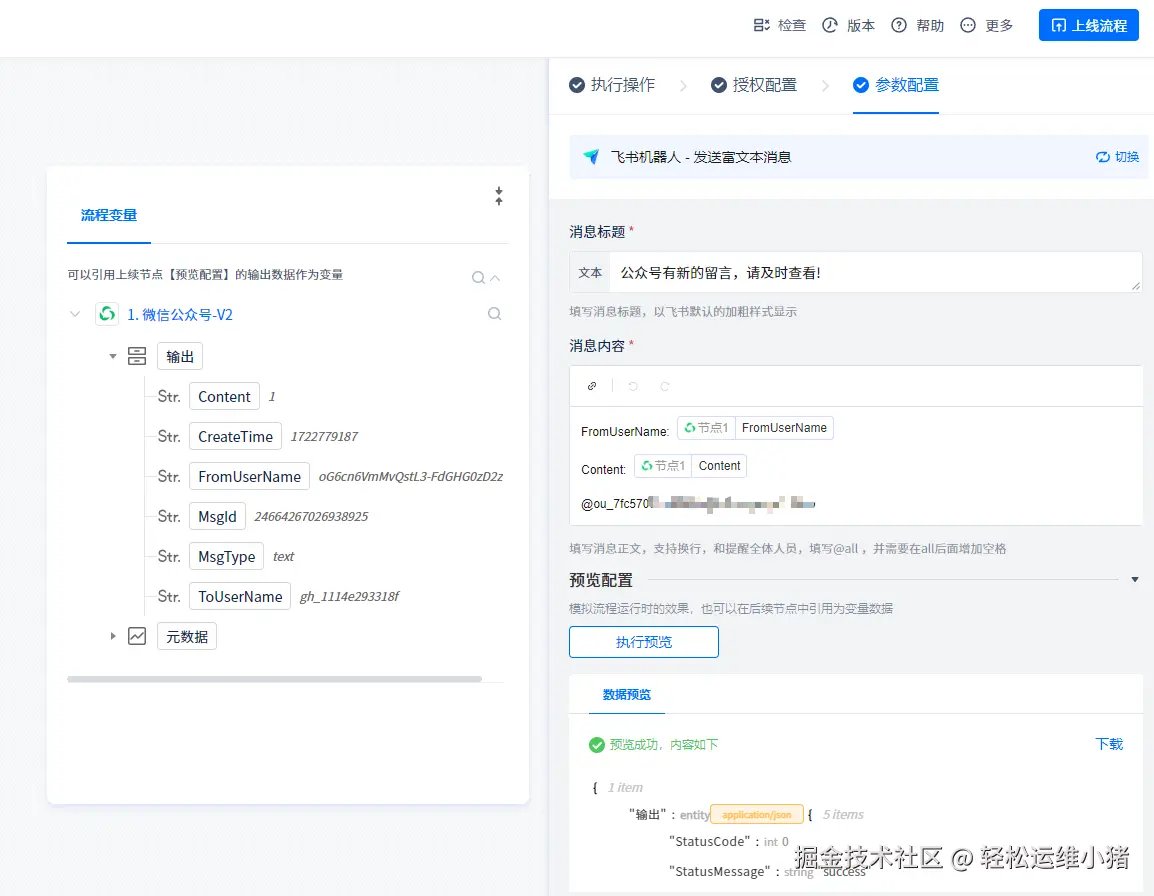1154x896 pixels.
Task: Collapse variable list with the up chevron
Action: 495,278
